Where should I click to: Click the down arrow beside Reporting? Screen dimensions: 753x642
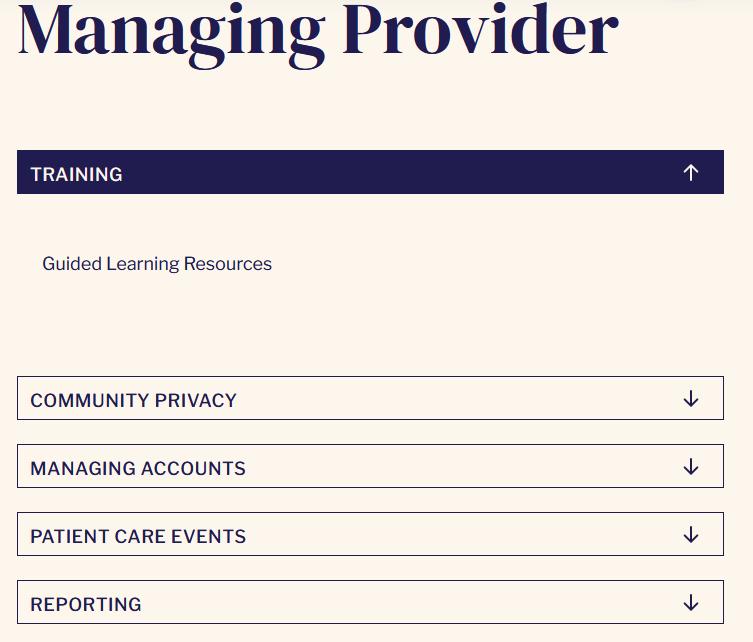[691, 603]
